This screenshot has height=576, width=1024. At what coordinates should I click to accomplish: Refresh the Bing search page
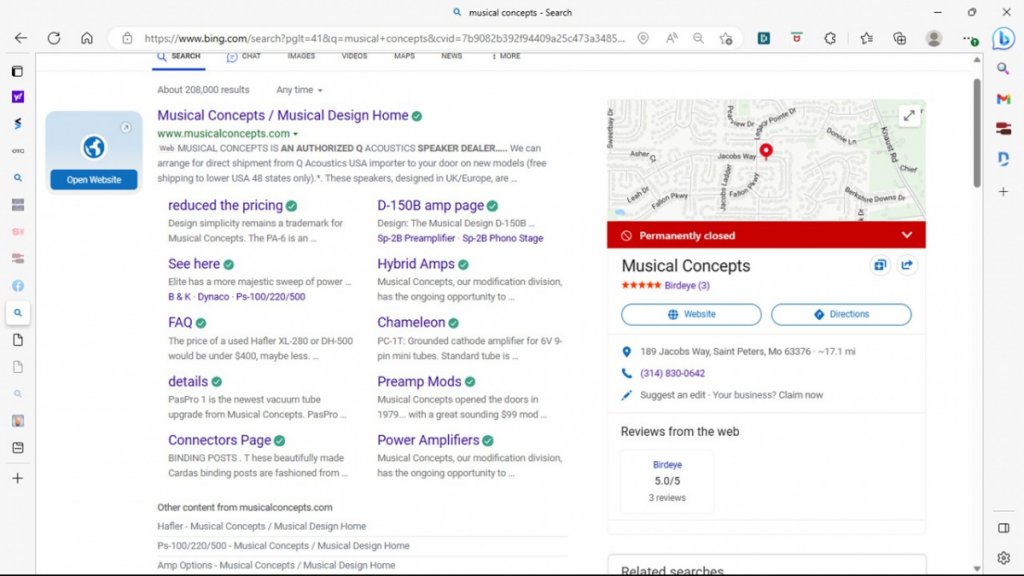[x=54, y=38]
